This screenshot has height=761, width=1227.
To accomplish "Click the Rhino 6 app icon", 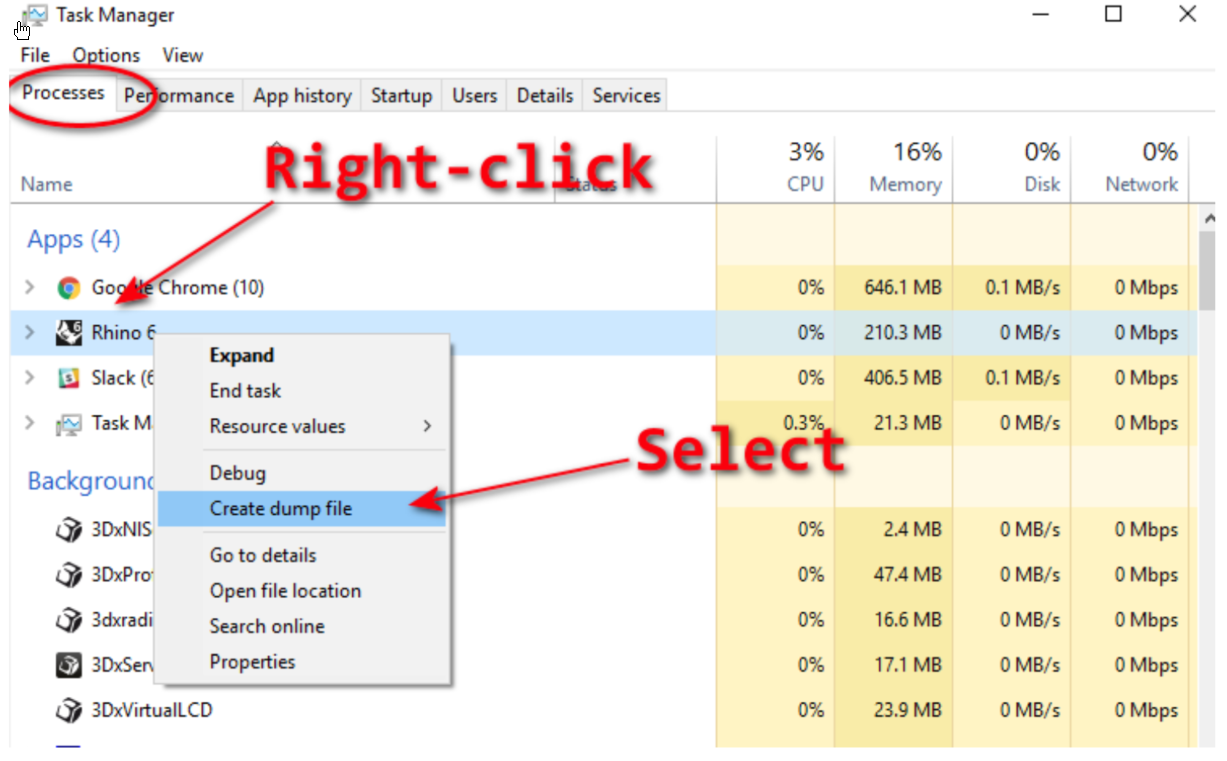I will (x=68, y=333).
